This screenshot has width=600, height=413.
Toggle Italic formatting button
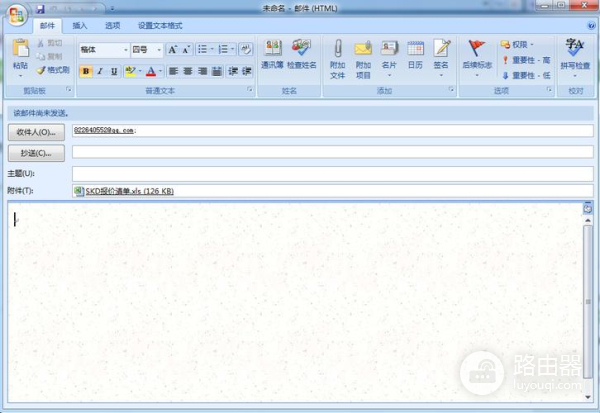[x=99, y=71]
